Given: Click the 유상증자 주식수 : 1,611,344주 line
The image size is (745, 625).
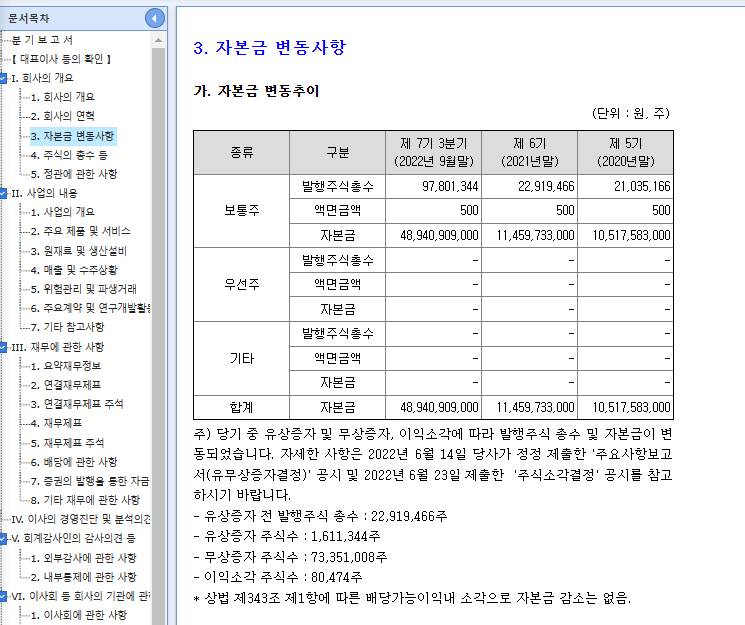Looking at the screenshot, I should pos(287,536).
